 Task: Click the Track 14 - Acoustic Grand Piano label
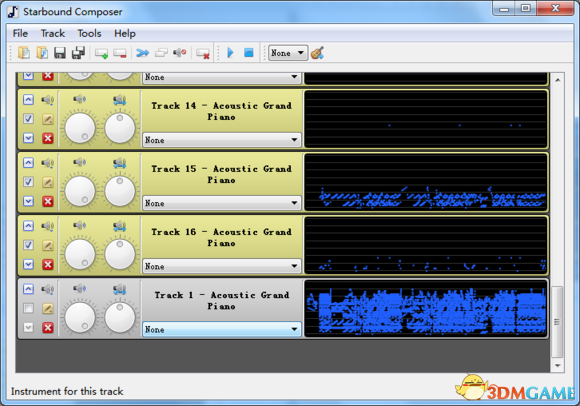pyautogui.click(x=221, y=111)
